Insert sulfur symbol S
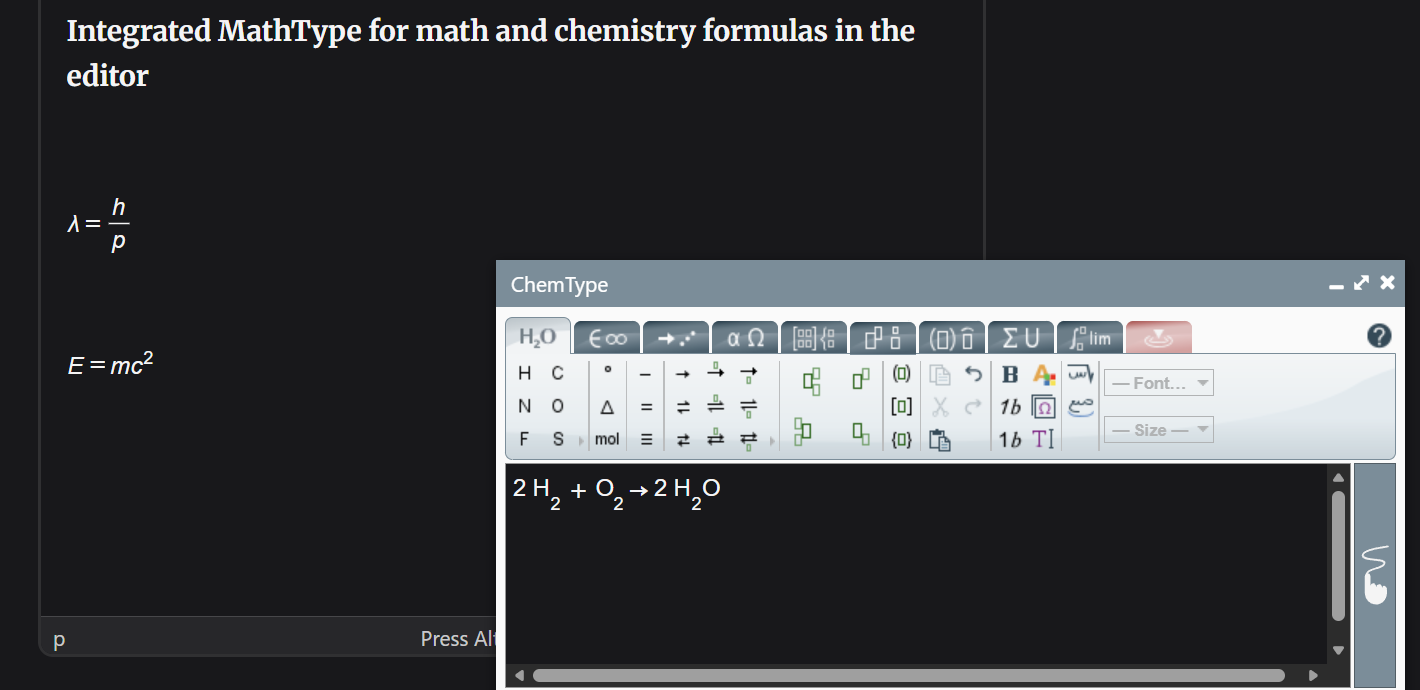The width and height of the screenshot is (1420, 690). click(557, 439)
